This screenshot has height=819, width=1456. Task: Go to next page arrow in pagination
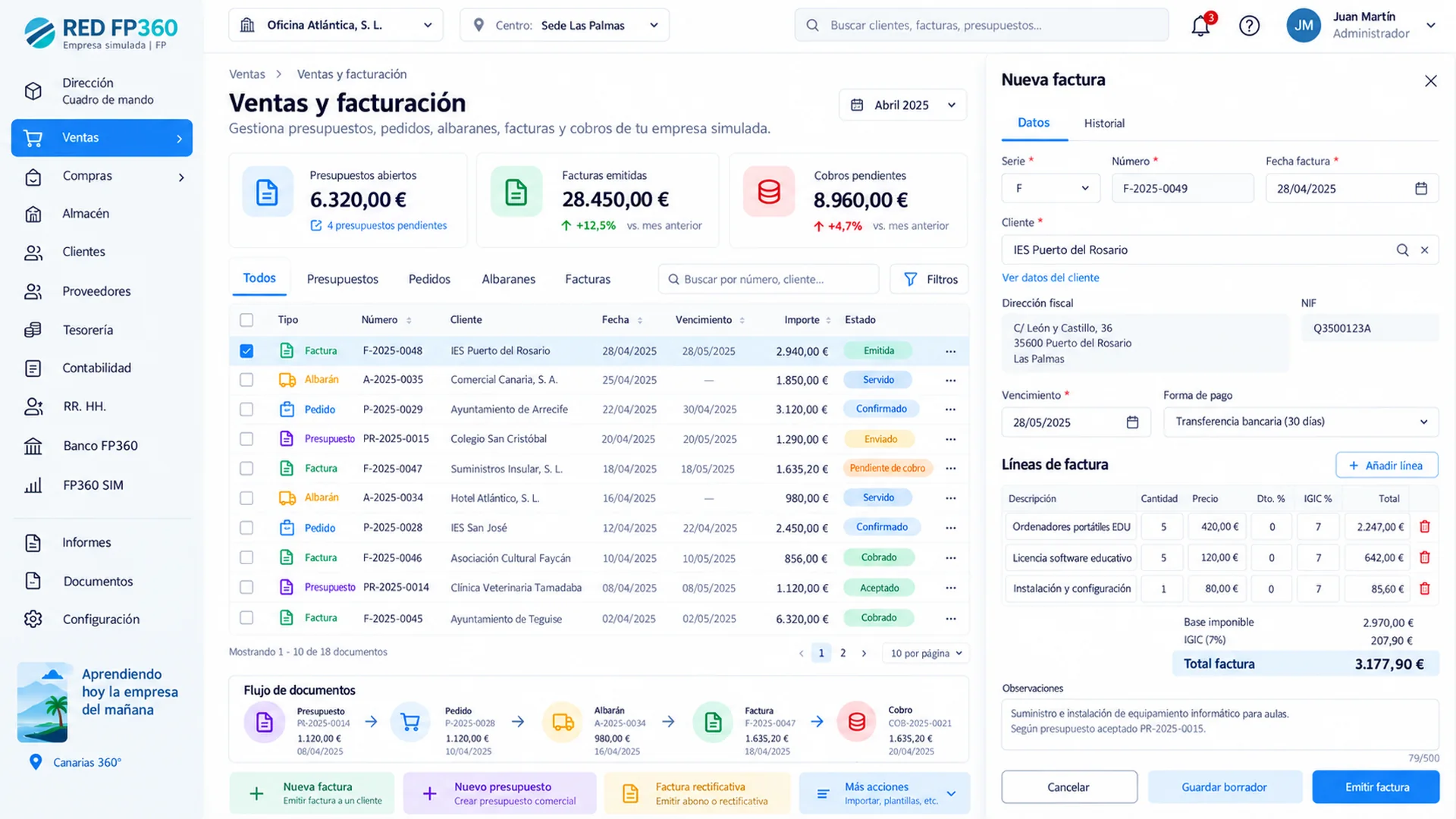(x=864, y=653)
